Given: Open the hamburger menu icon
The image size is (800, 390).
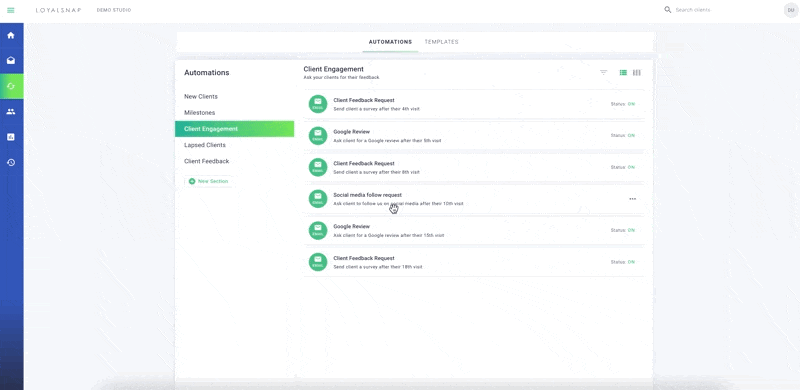Looking at the screenshot, I should 11,10.
